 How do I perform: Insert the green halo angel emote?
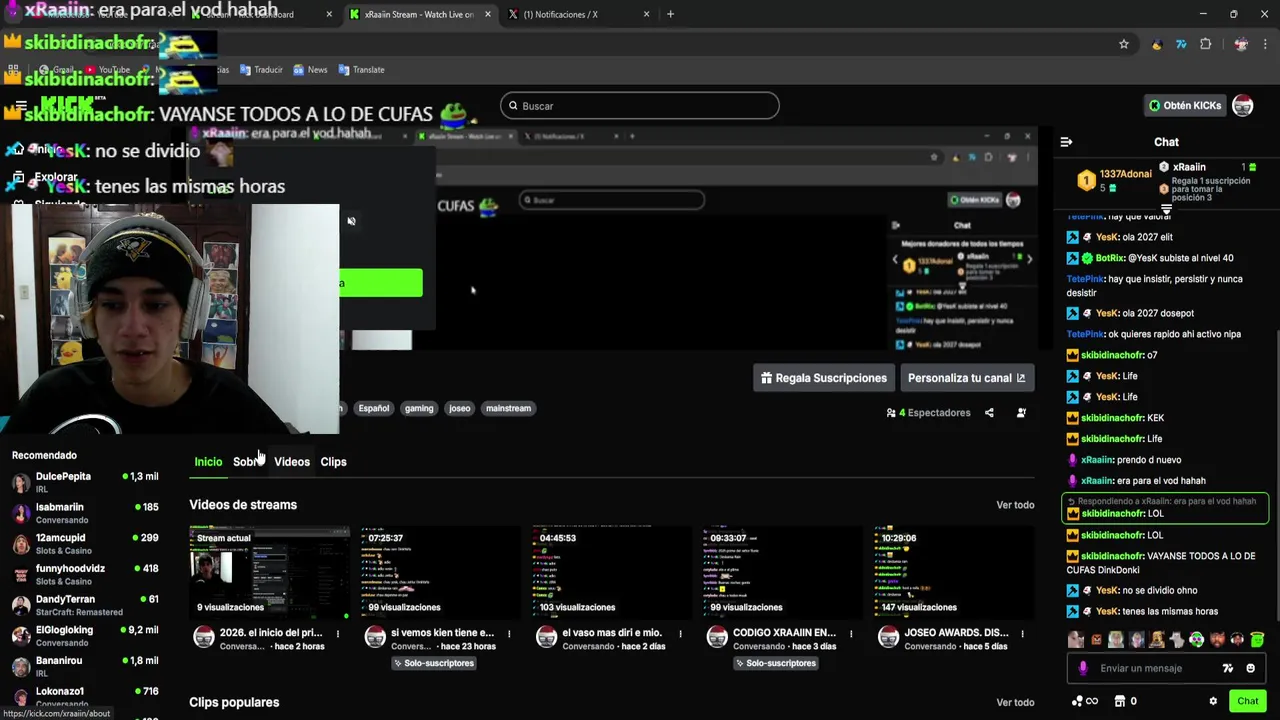(x=1257, y=640)
